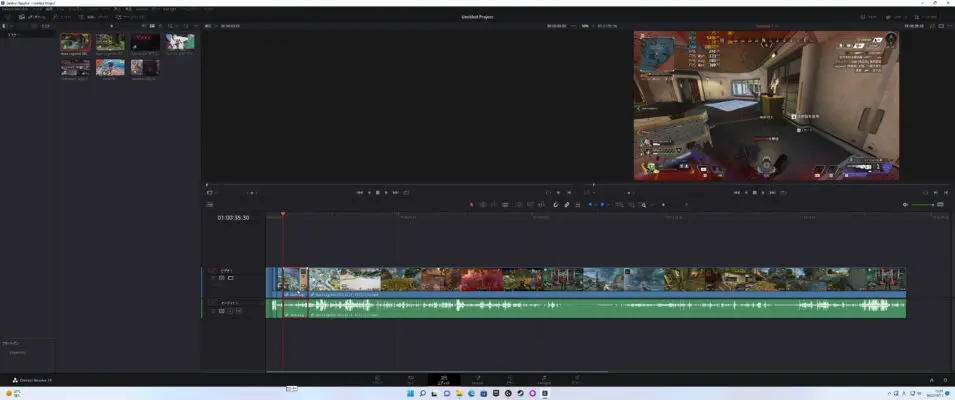Select first media pool clip thumbnail
955x400 pixels.
tap(76, 42)
